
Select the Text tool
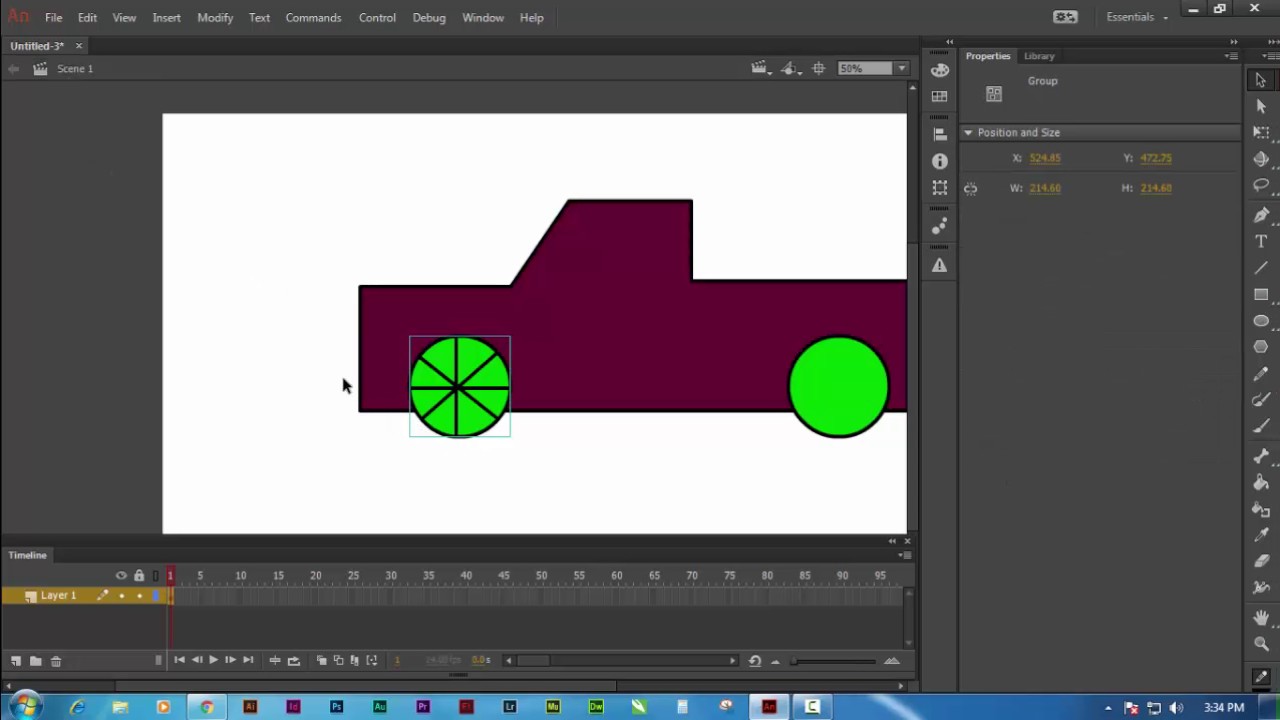point(1261,241)
